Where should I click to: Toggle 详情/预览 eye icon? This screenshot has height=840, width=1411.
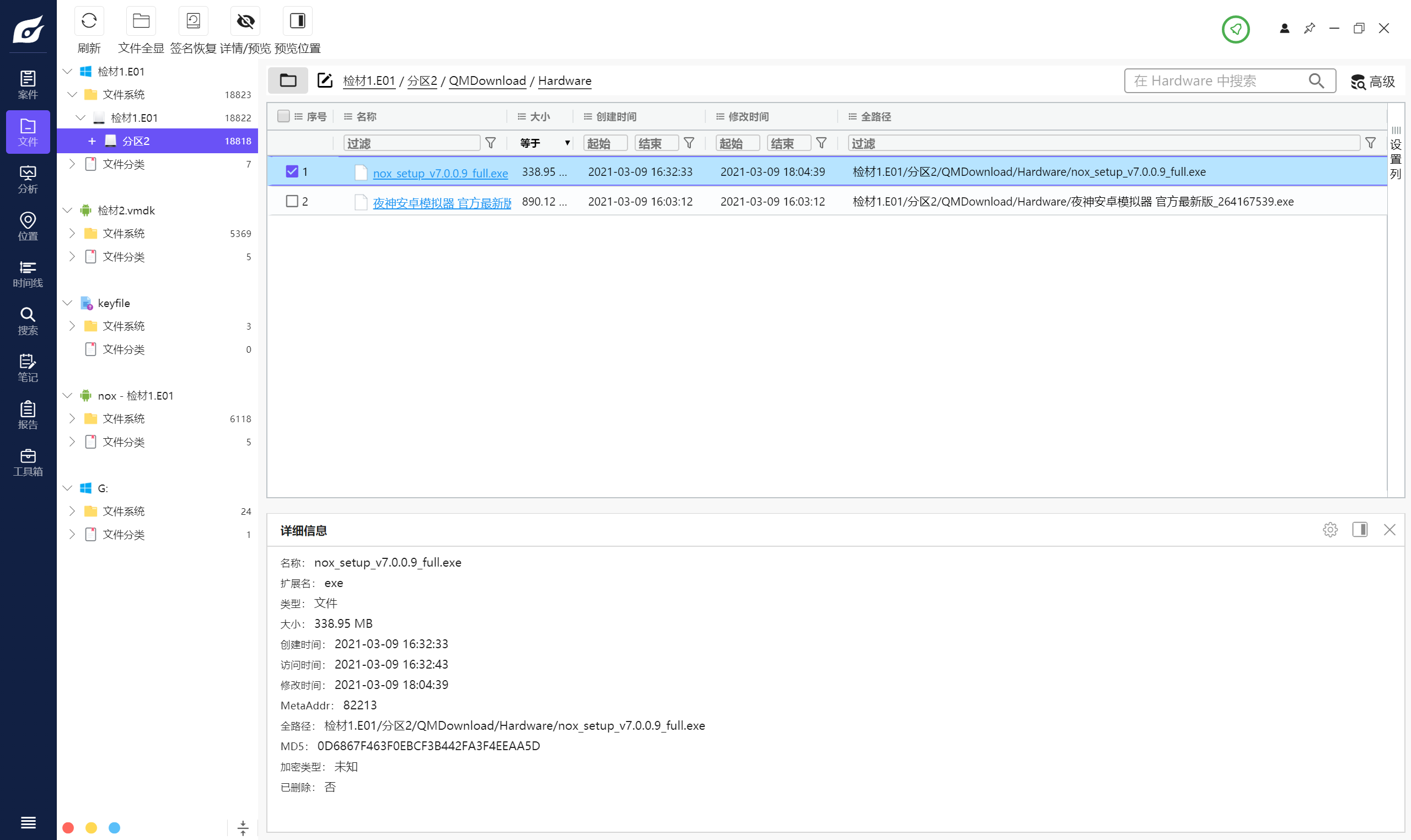tap(245, 21)
